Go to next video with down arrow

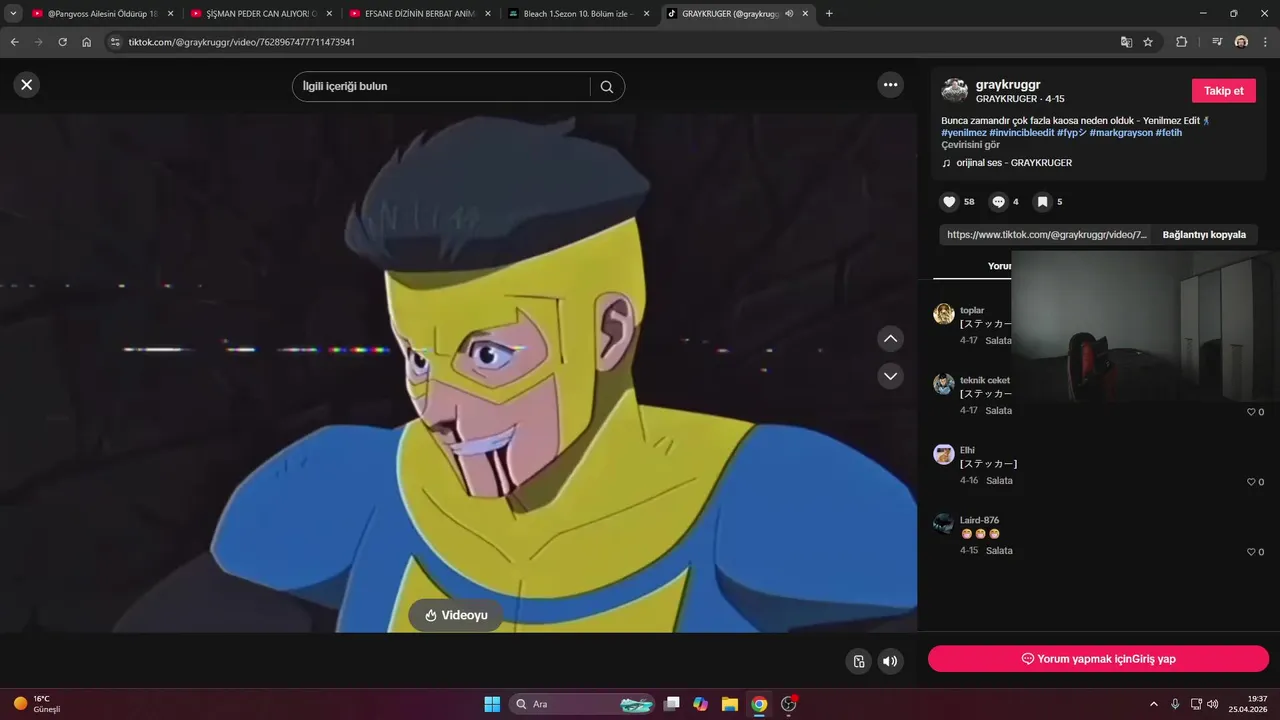891,376
